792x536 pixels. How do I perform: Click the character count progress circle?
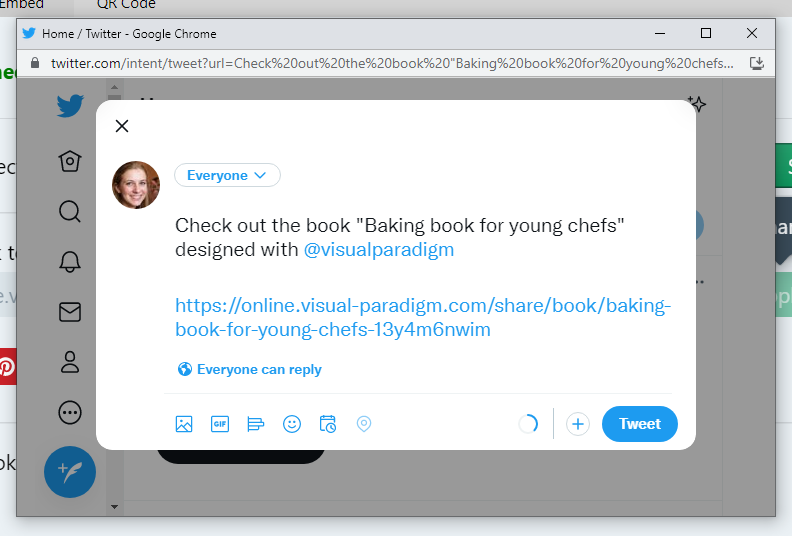pyautogui.click(x=528, y=424)
